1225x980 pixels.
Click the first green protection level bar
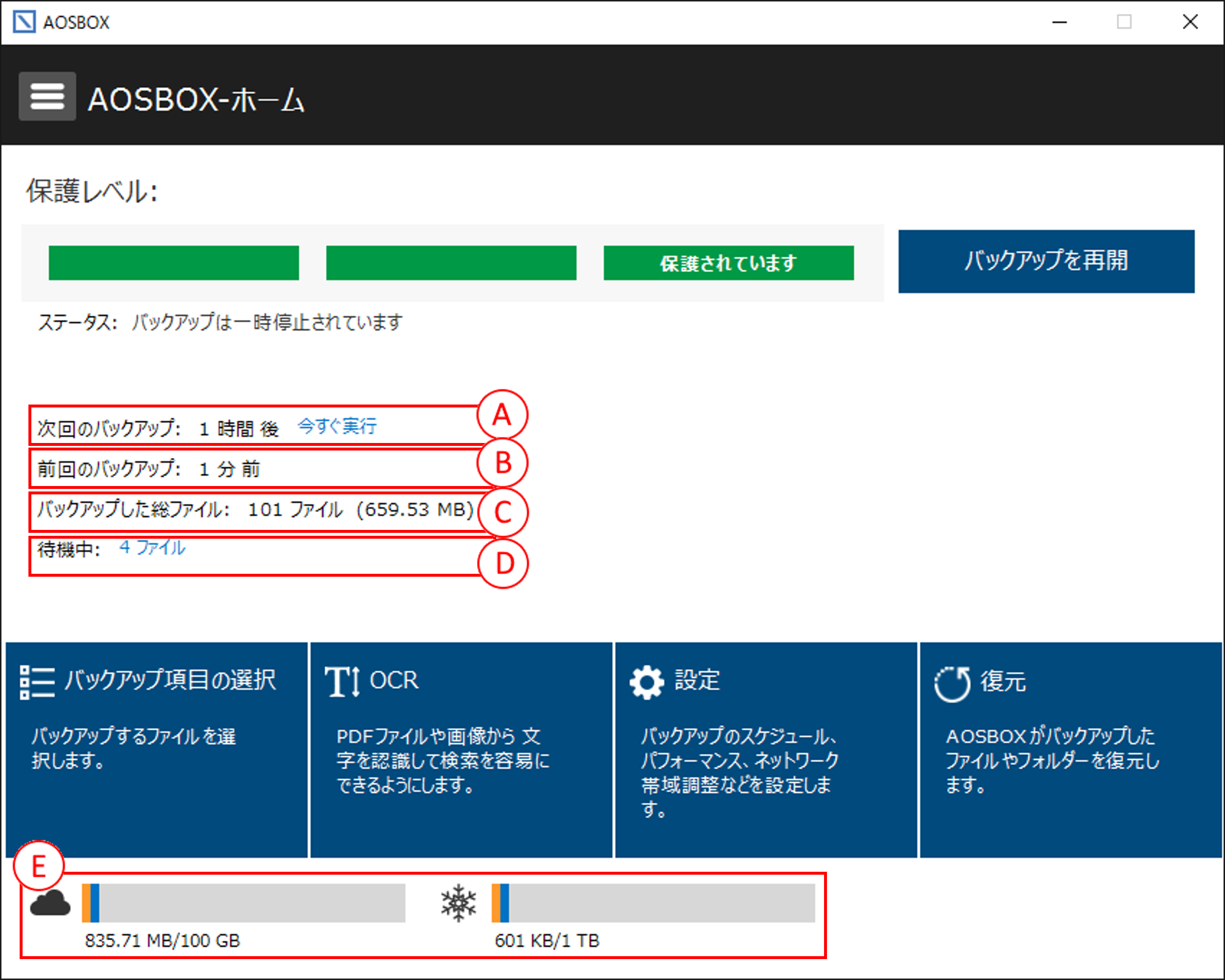click(x=174, y=263)
